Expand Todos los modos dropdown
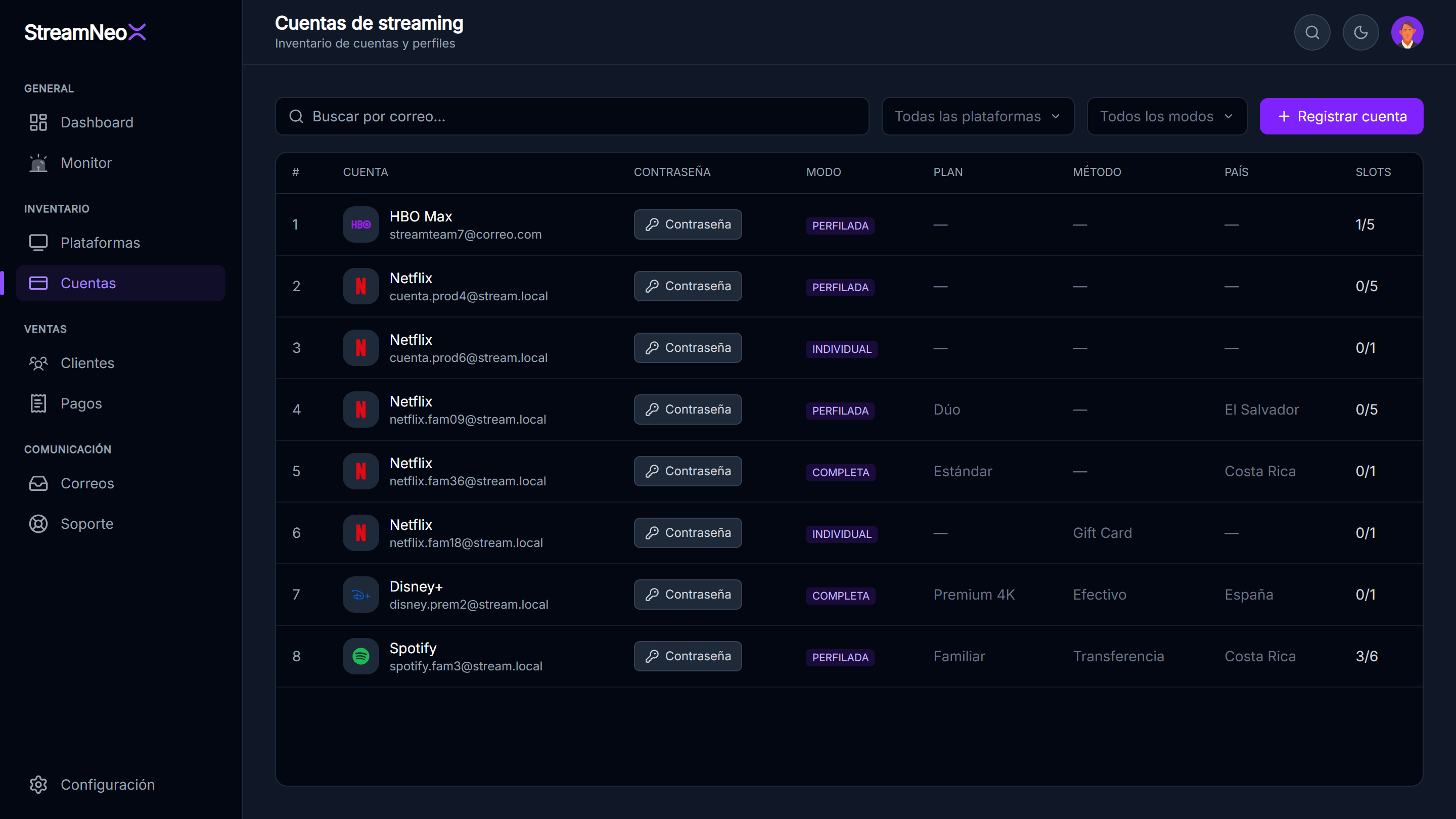Image resolution: width=1456 pixels, height=819 pixels. tap(1167, 116)
